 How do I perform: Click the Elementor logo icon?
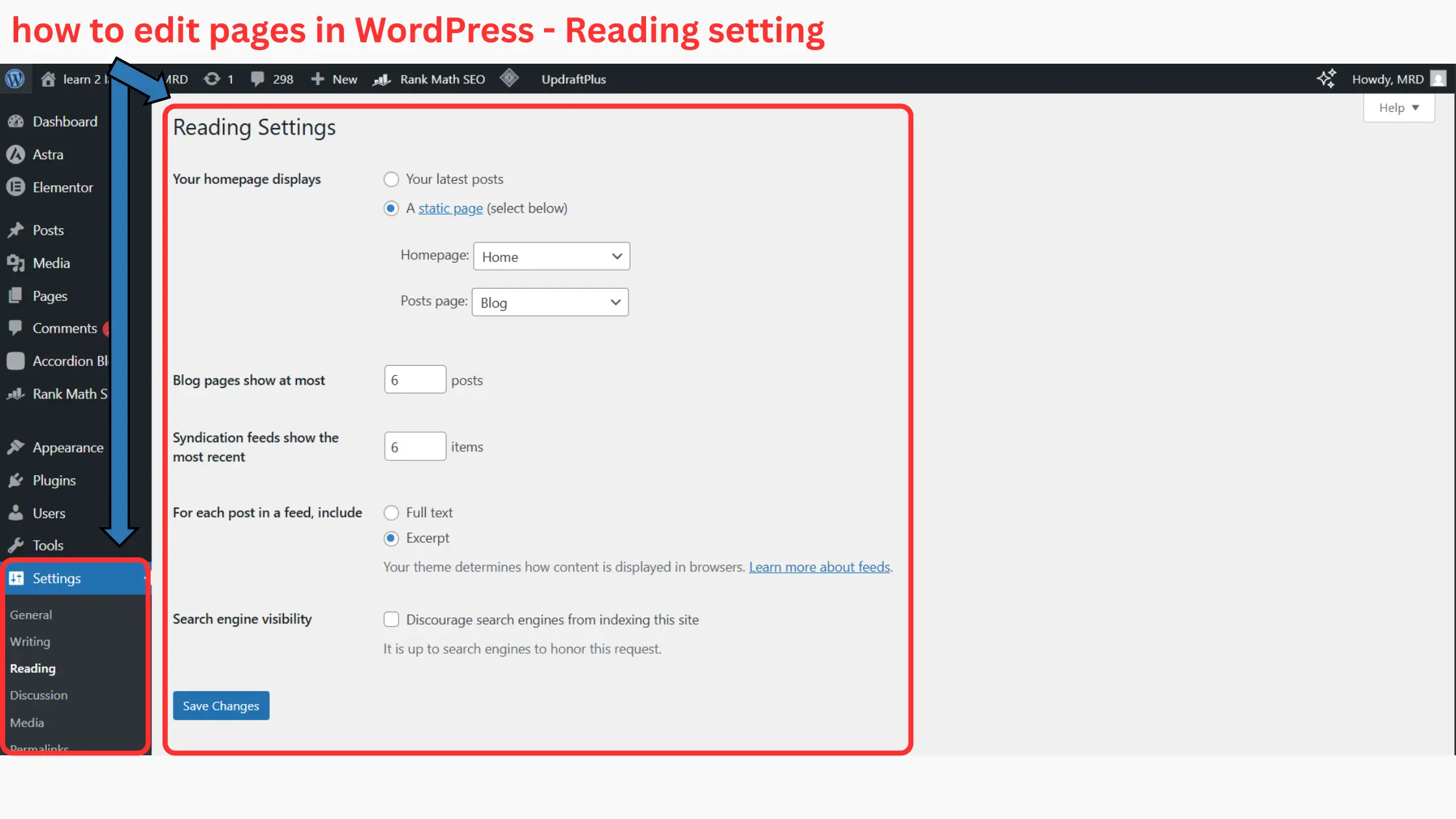(16, 187)
